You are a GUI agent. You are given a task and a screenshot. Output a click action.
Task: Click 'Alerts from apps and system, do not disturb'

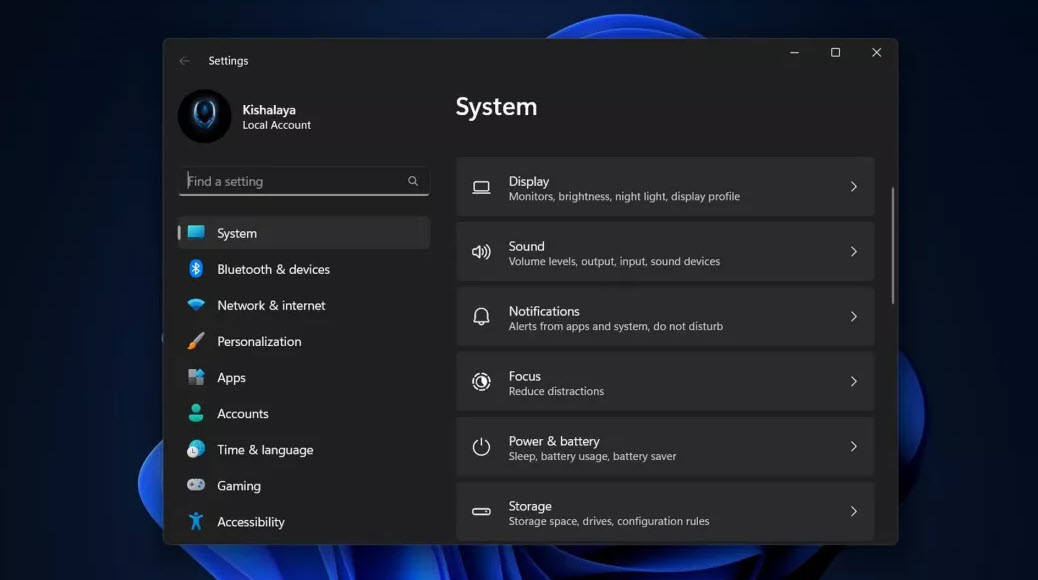[x=616, y=326]
